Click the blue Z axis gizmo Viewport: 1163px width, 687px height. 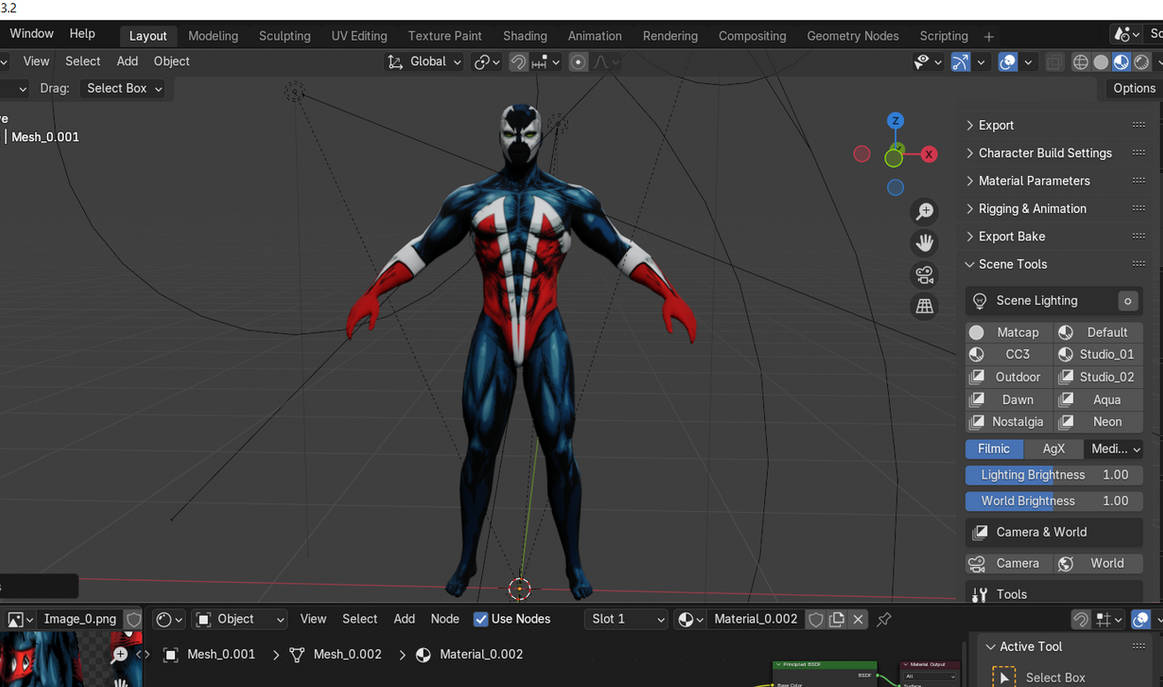click(895, 120)
